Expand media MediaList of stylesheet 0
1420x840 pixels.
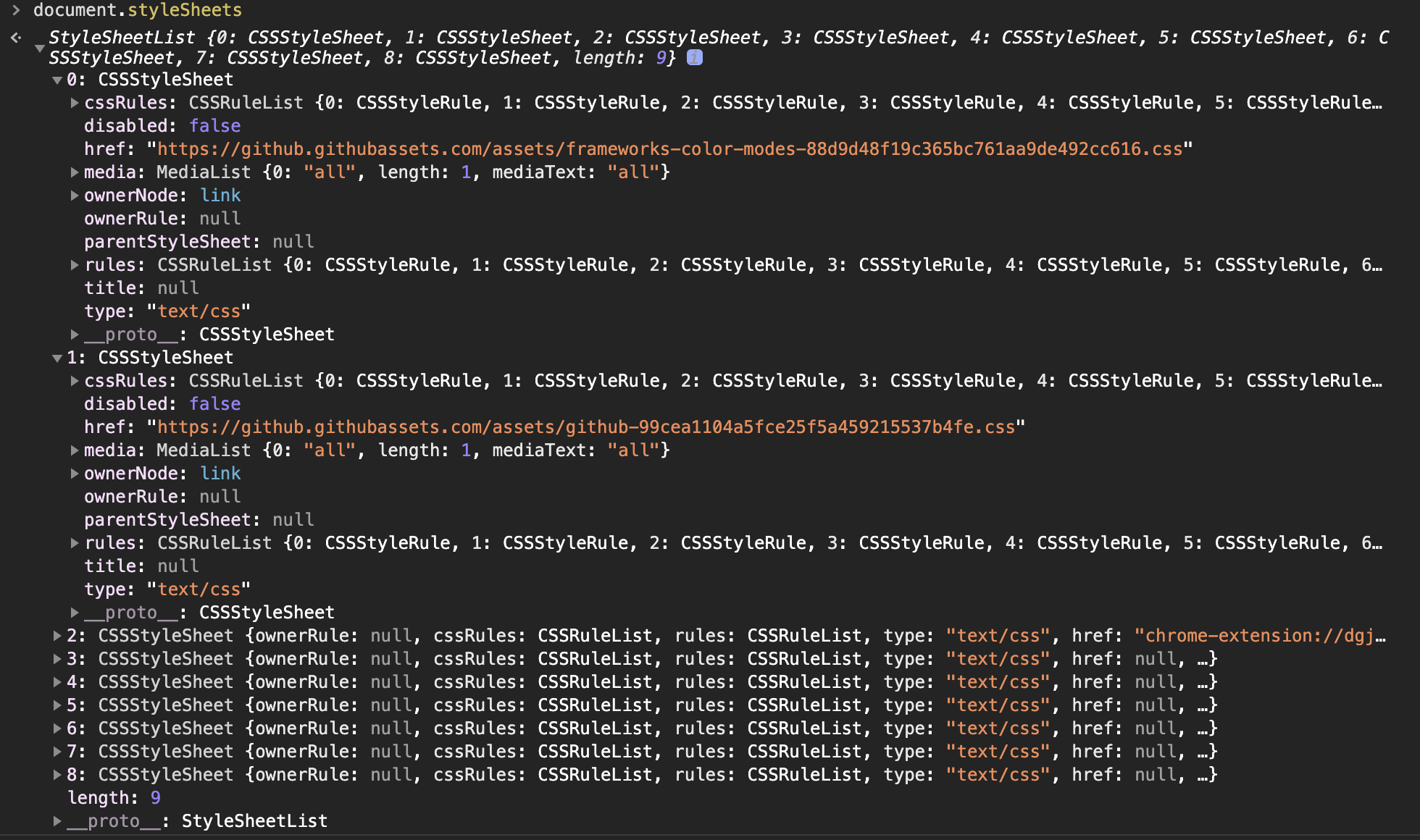pyautogui.click(x=75, y=172)
